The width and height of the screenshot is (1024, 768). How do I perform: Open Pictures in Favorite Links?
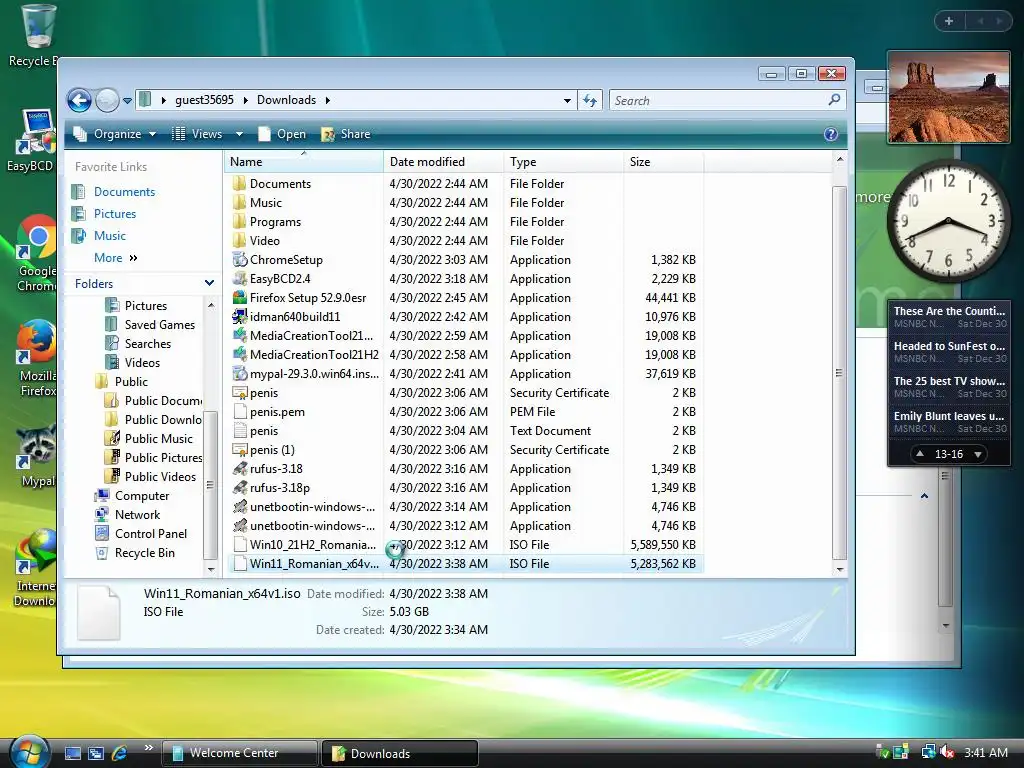tap(115, 214)
